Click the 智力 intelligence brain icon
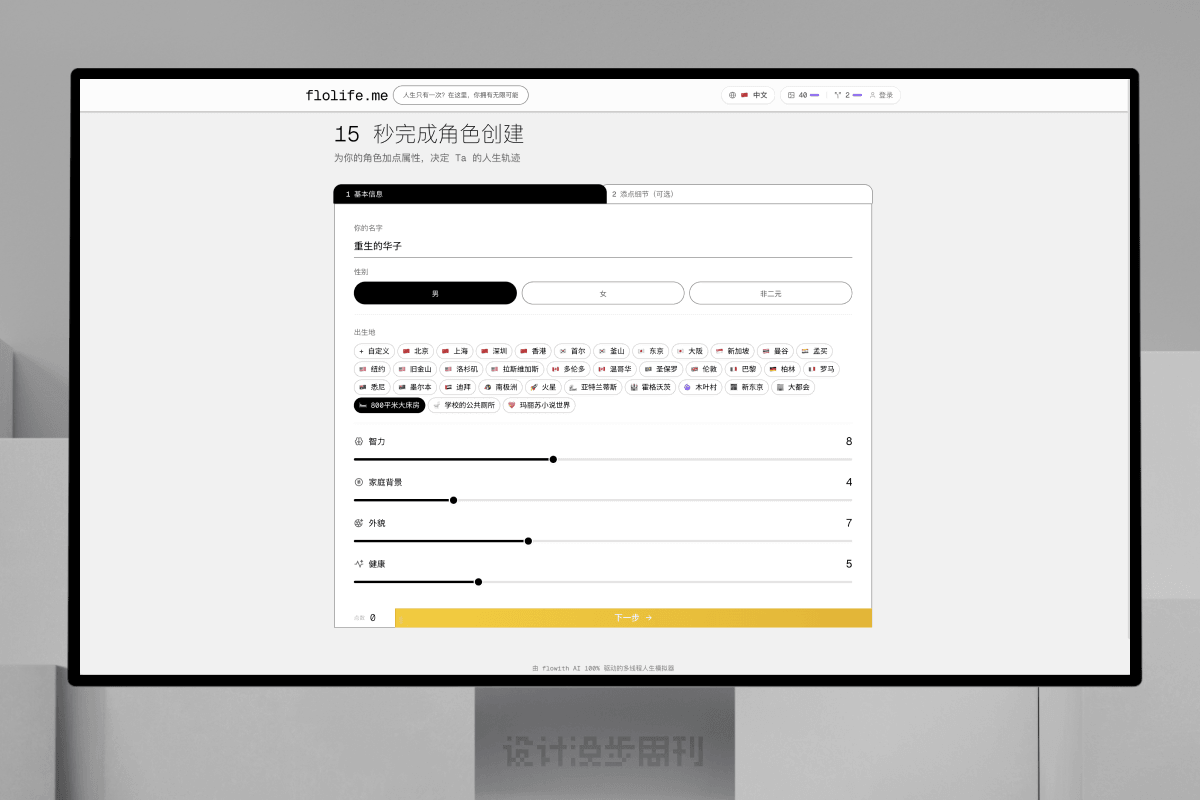 click(359, 441)
